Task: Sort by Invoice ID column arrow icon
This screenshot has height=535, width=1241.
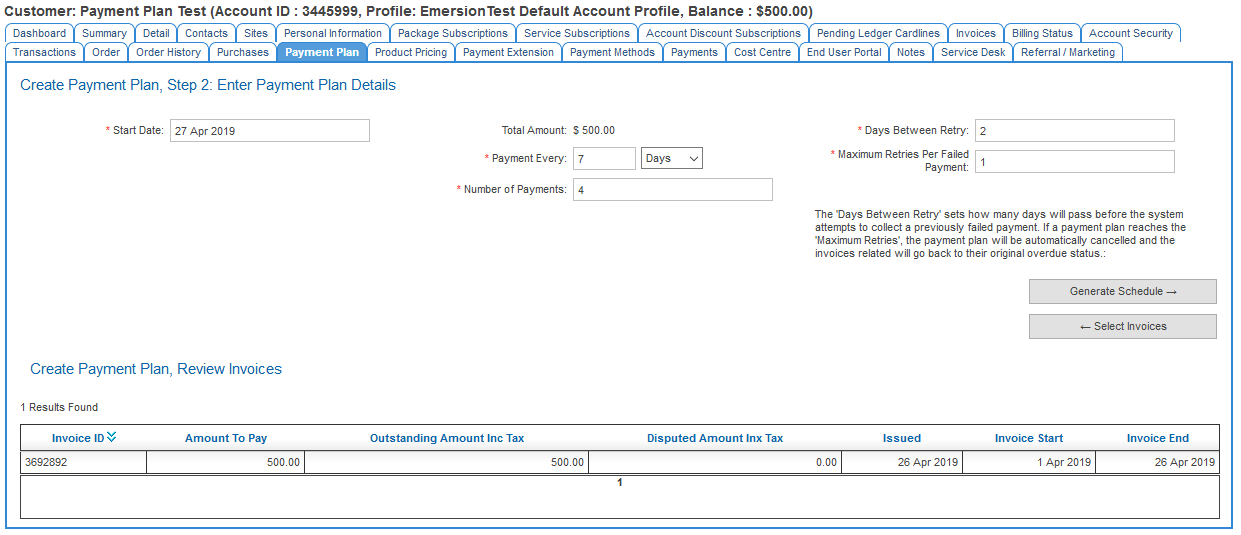Action: [x=112, y=436]
